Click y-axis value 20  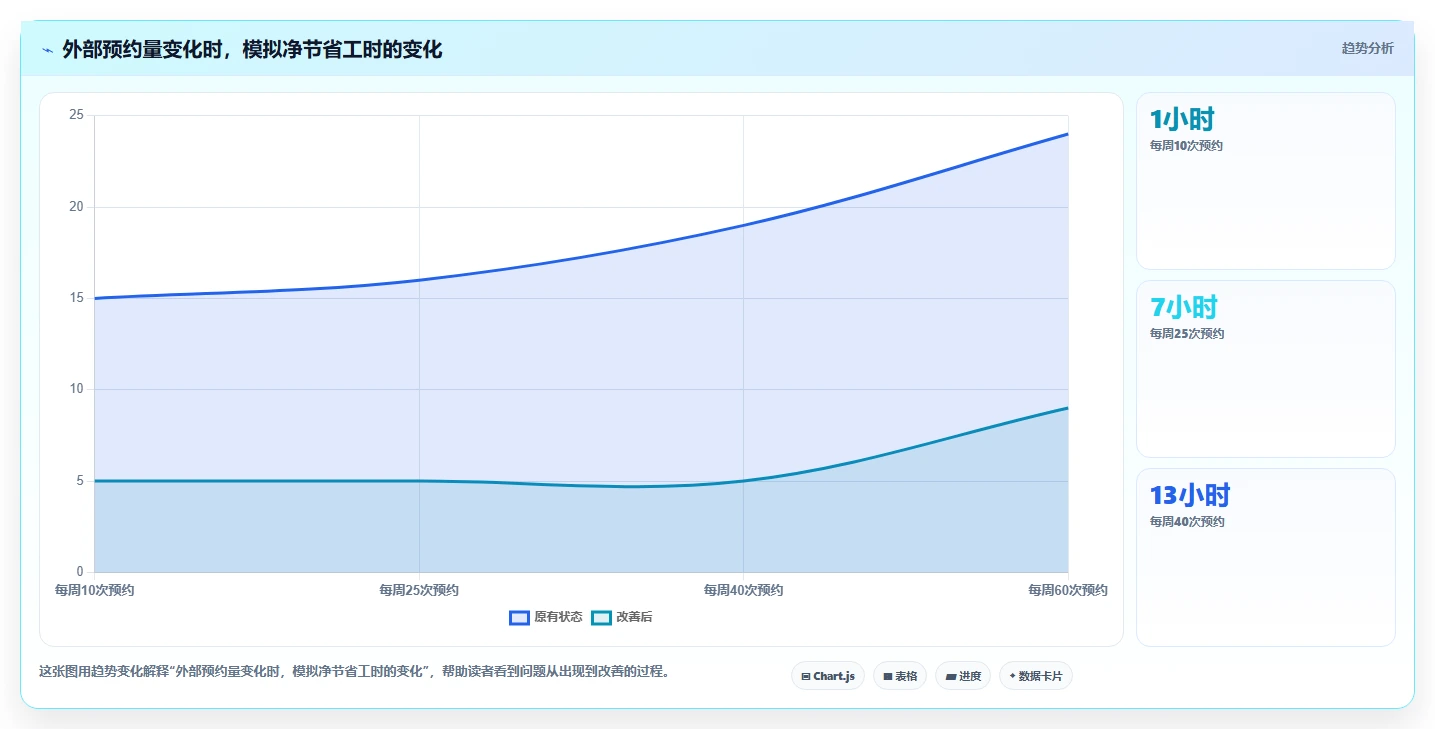(76, 207)
